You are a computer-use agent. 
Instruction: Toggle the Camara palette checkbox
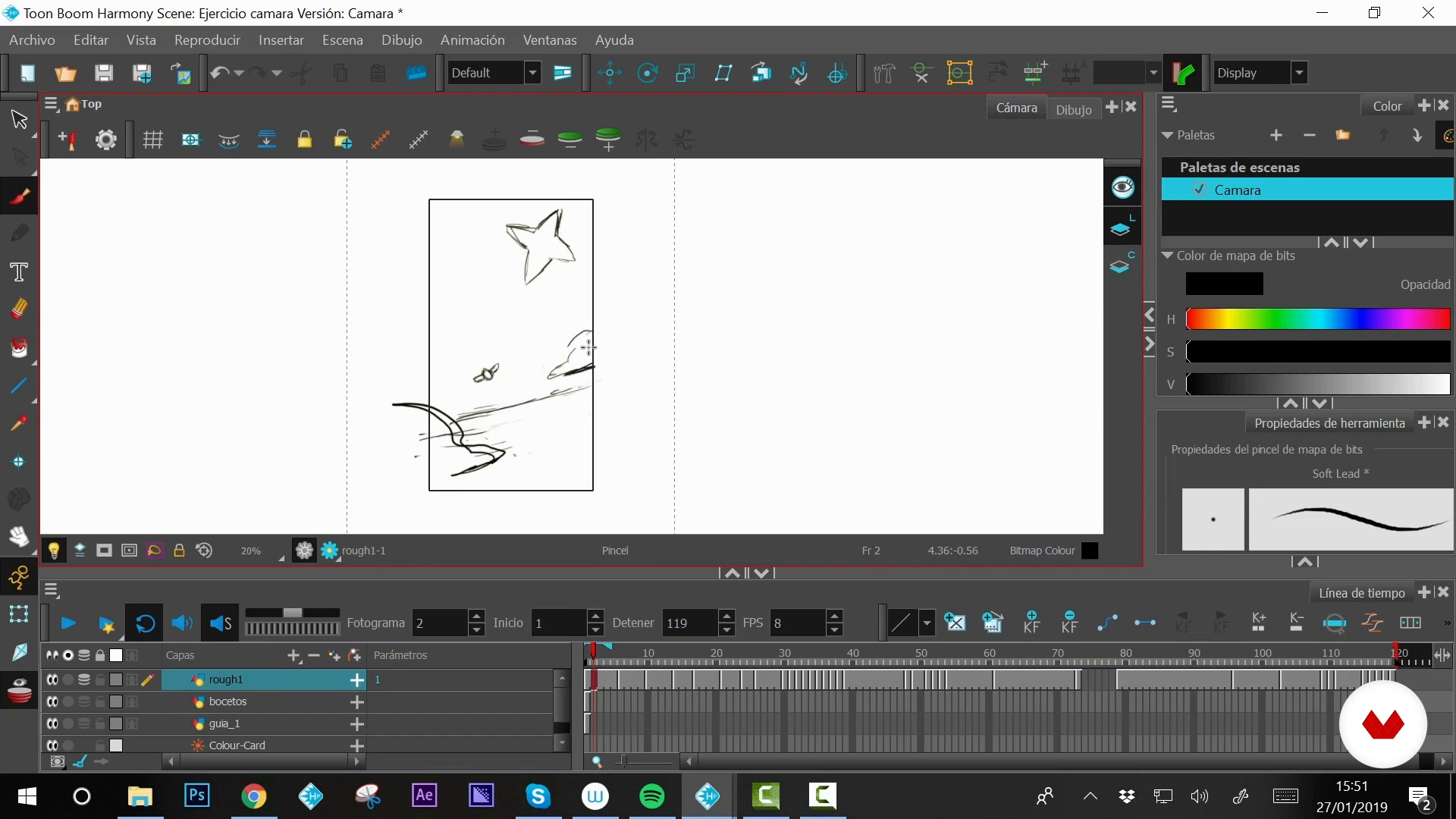(1199, 190)
